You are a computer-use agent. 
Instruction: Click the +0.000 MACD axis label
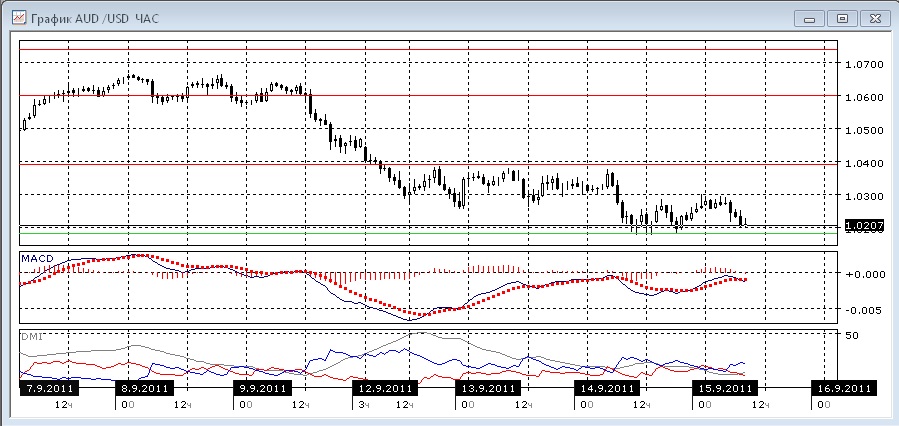[865, 273]
